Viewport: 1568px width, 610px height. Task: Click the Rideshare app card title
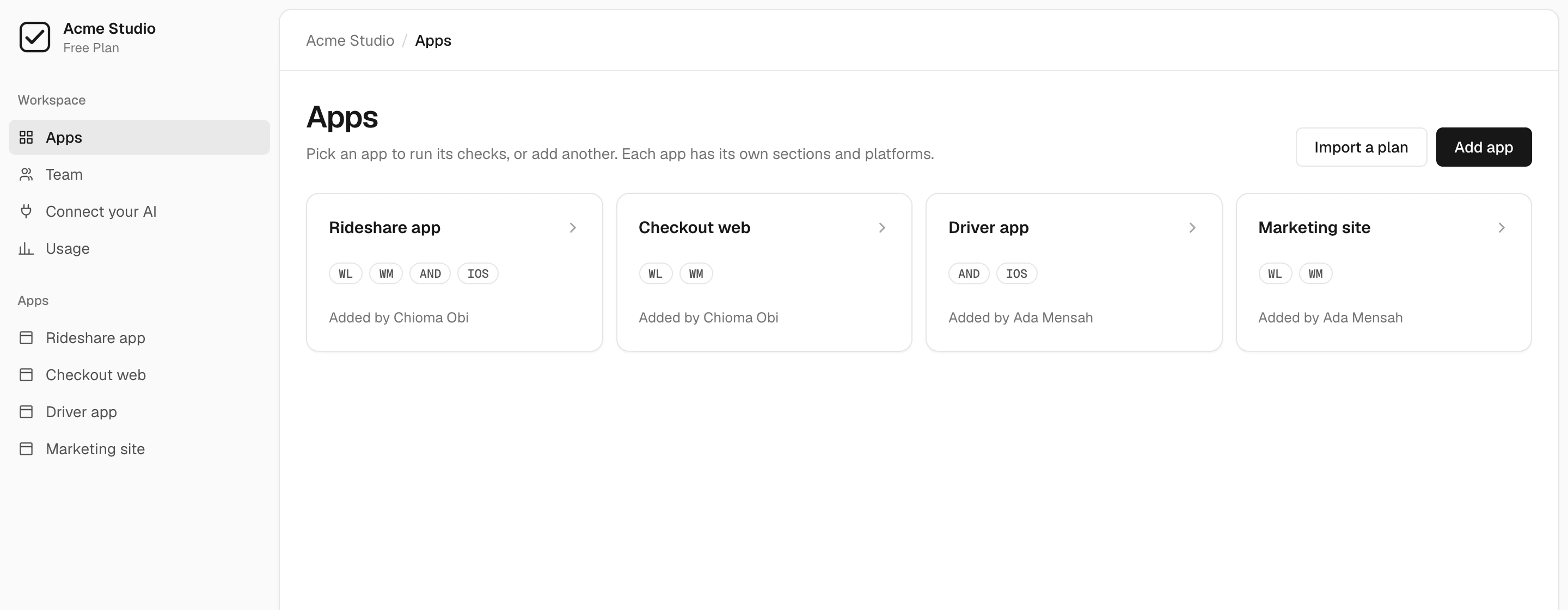click(385, 228)
